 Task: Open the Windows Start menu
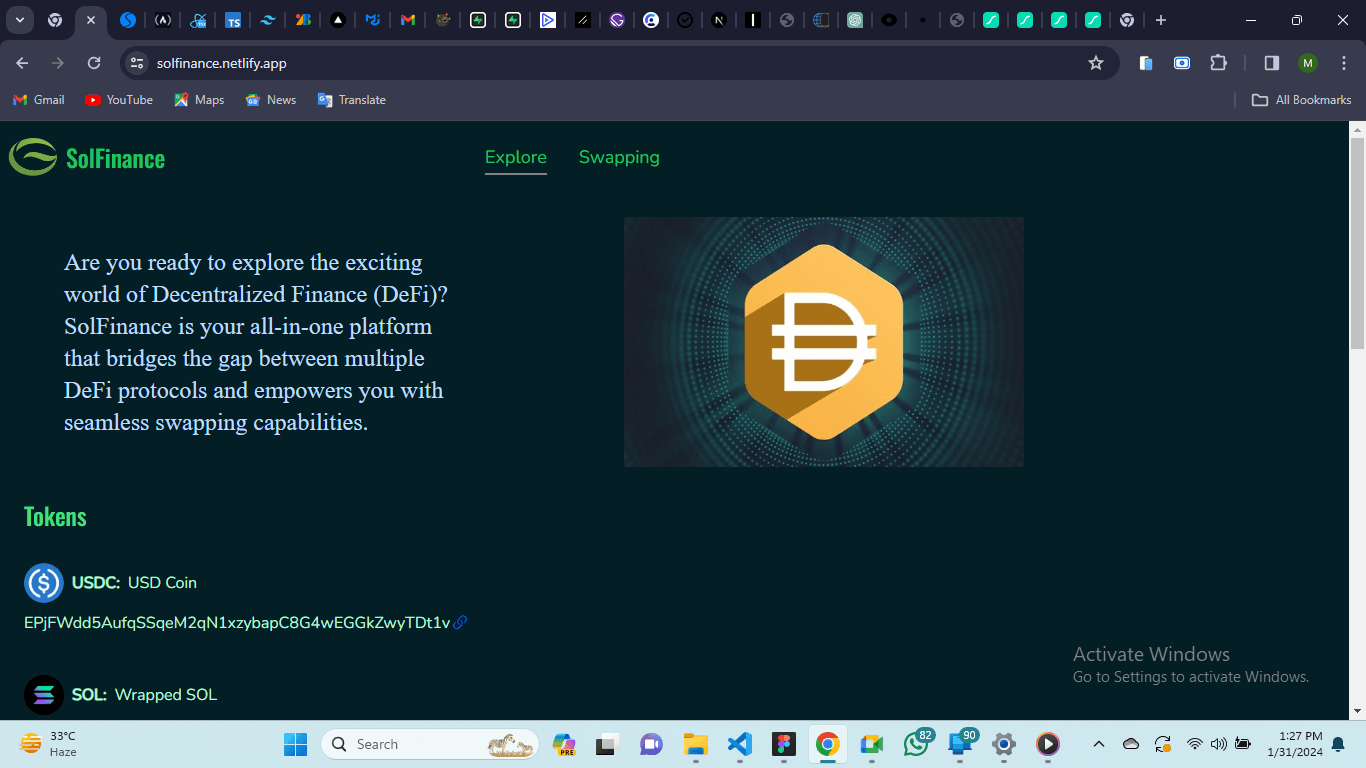tap(296, 744)
